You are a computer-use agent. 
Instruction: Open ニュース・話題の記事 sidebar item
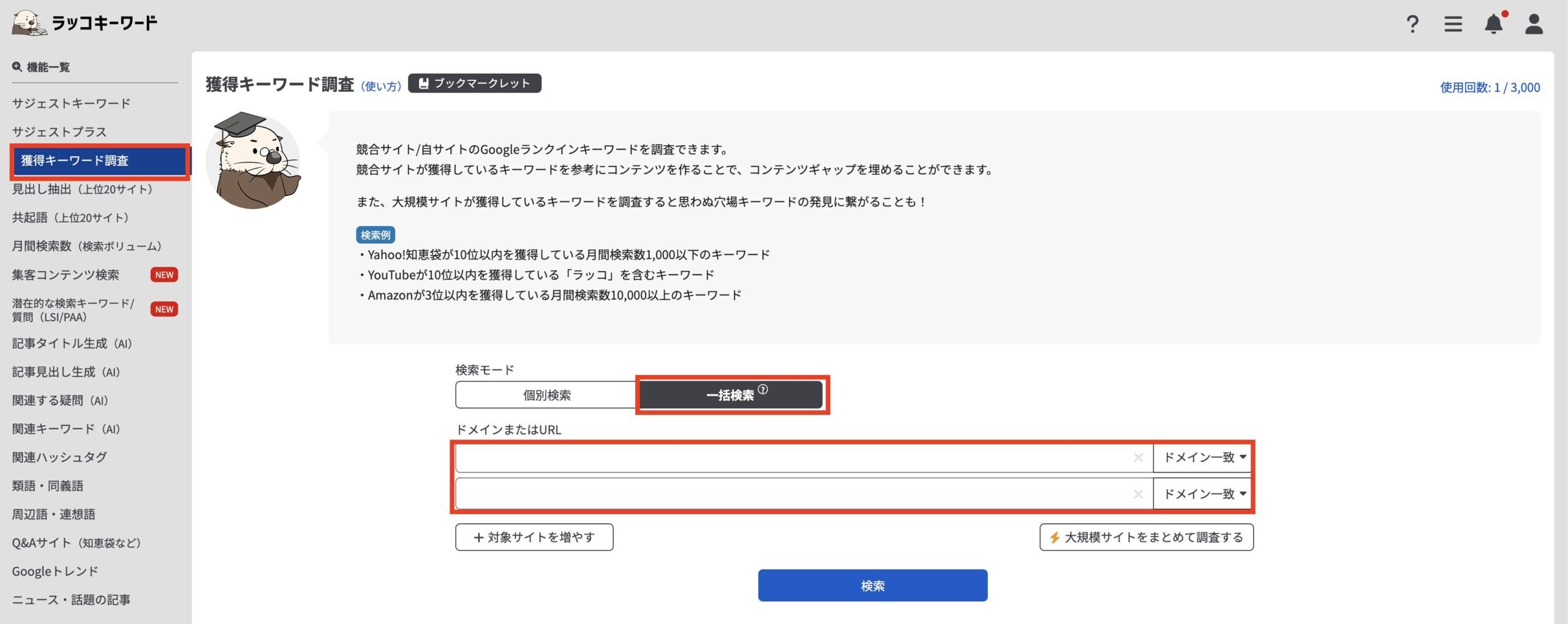71,600
